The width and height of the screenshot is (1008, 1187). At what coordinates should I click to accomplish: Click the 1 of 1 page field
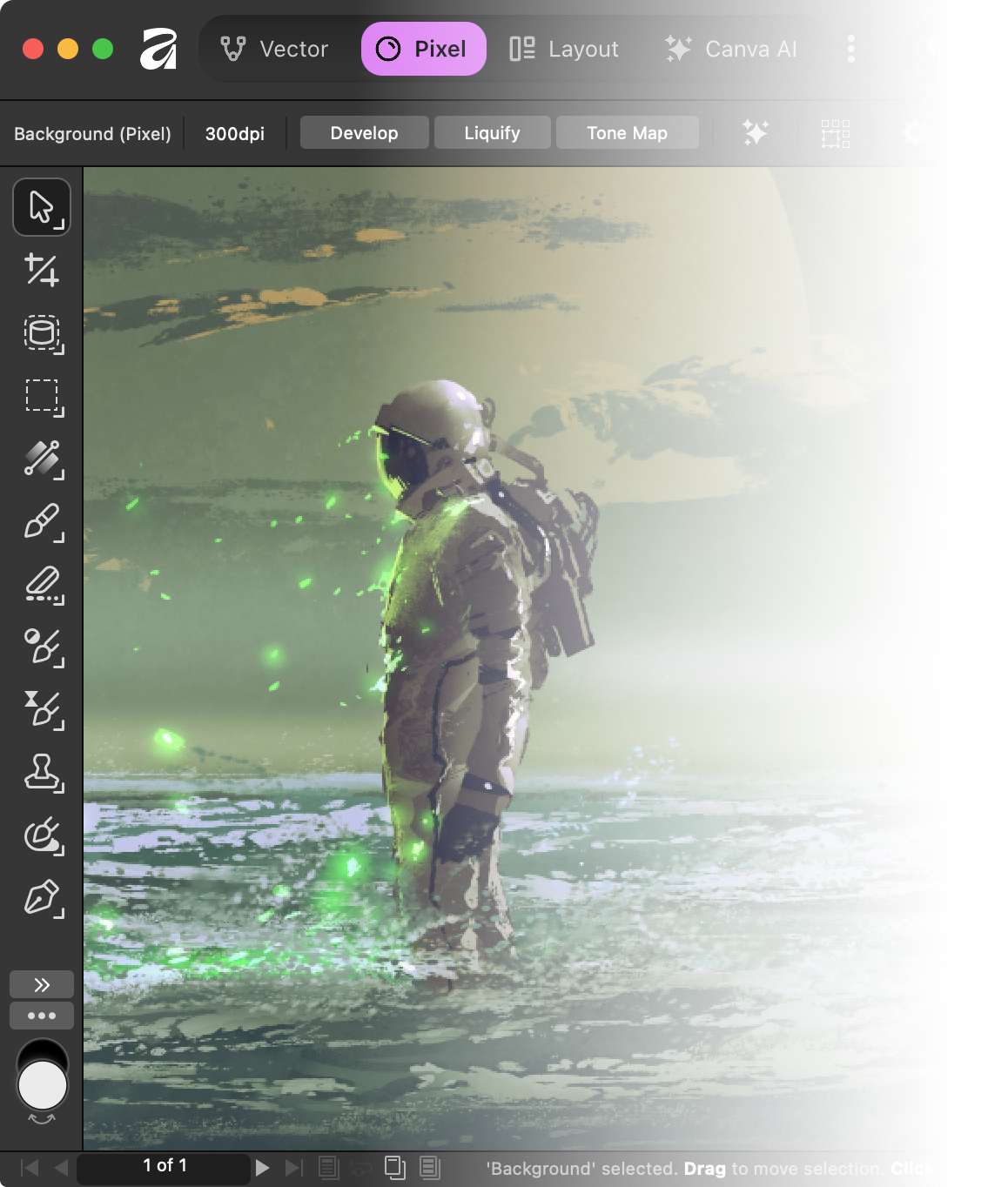(x=164, y=1166)
